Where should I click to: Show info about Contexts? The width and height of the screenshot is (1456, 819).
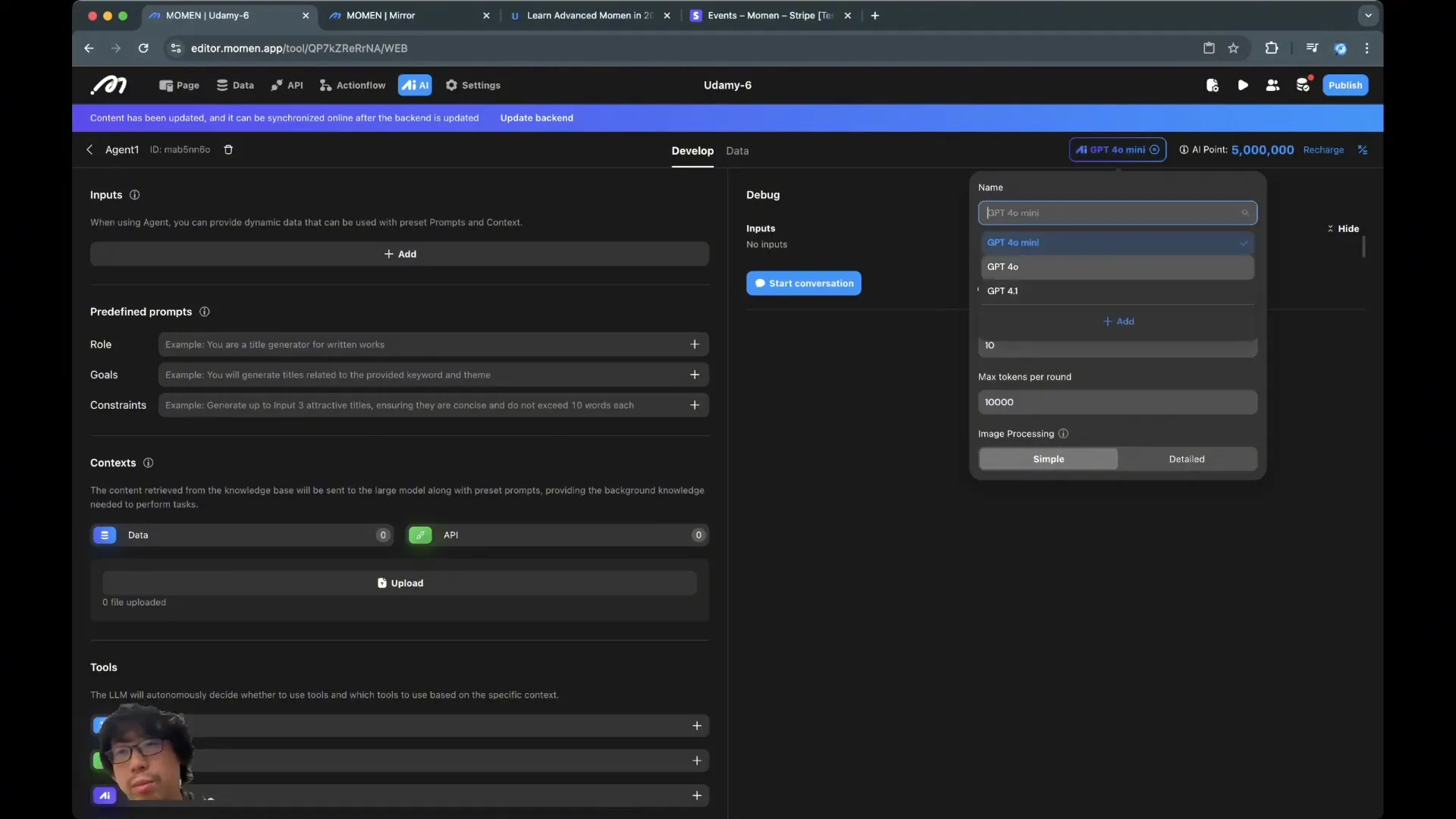coord(148,463)
